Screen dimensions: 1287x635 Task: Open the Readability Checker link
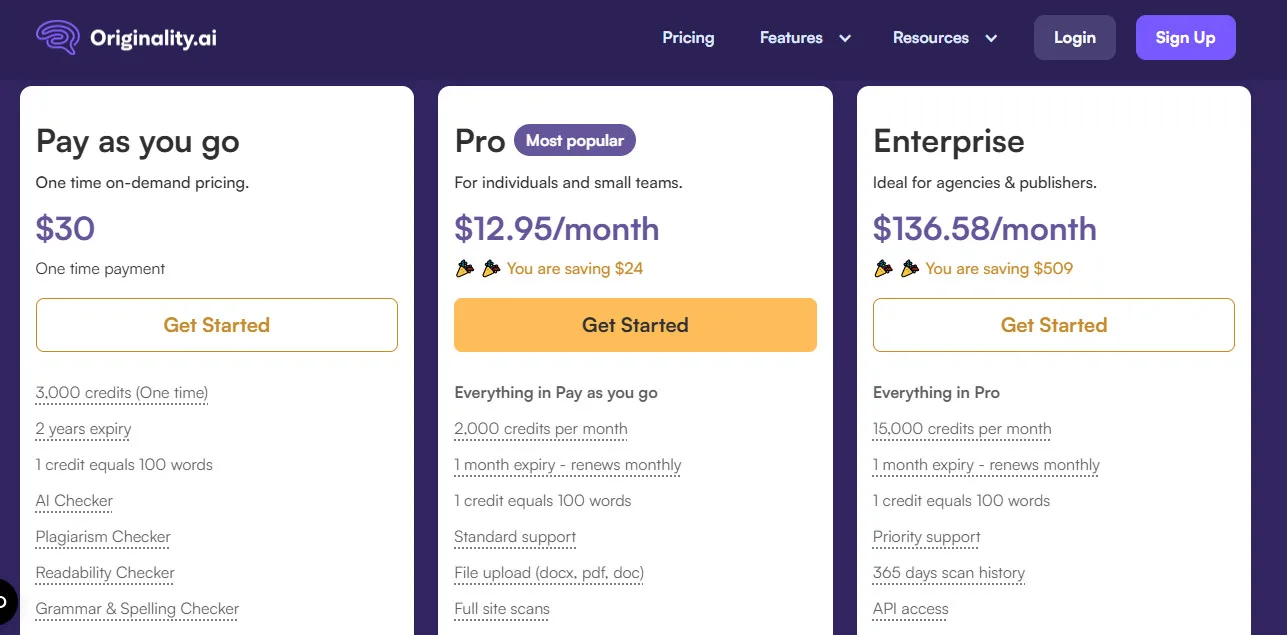tap(104, 573)
